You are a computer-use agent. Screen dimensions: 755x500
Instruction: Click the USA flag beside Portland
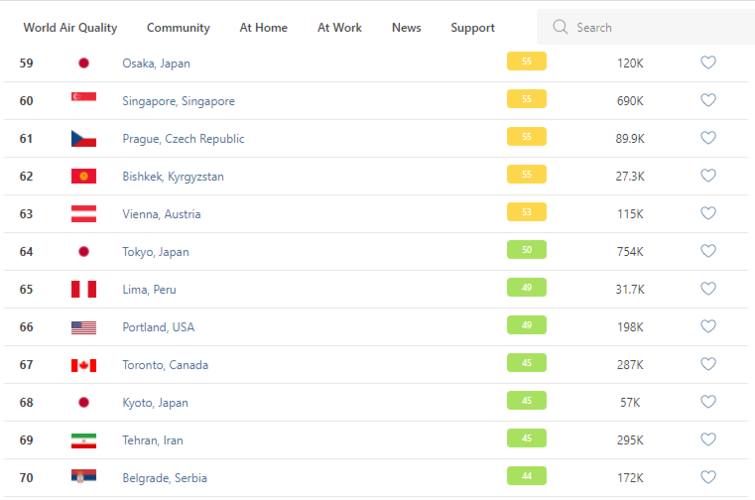pos(83,327)
